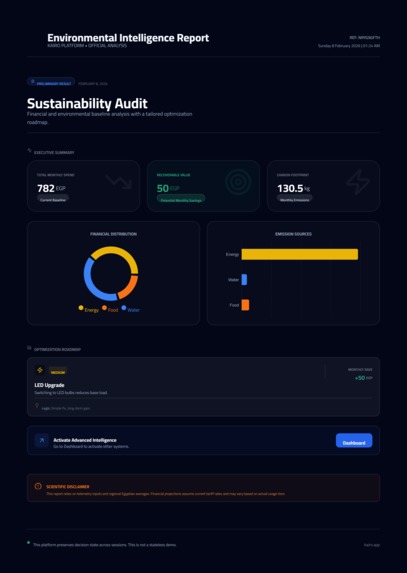Click the "Environmental Intelligence Report" title
Screen dimensions: 407x573
(x=128, y=38)
